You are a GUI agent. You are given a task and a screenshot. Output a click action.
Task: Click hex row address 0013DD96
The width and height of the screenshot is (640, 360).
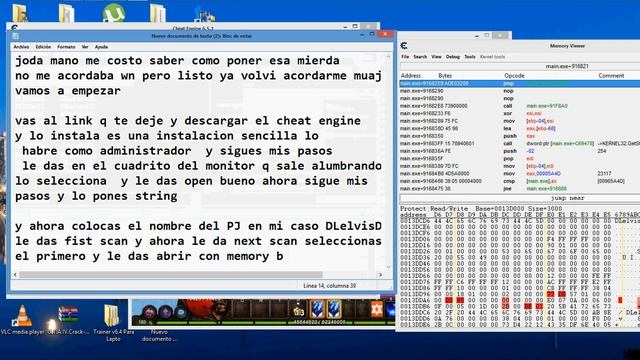(415, 294)
